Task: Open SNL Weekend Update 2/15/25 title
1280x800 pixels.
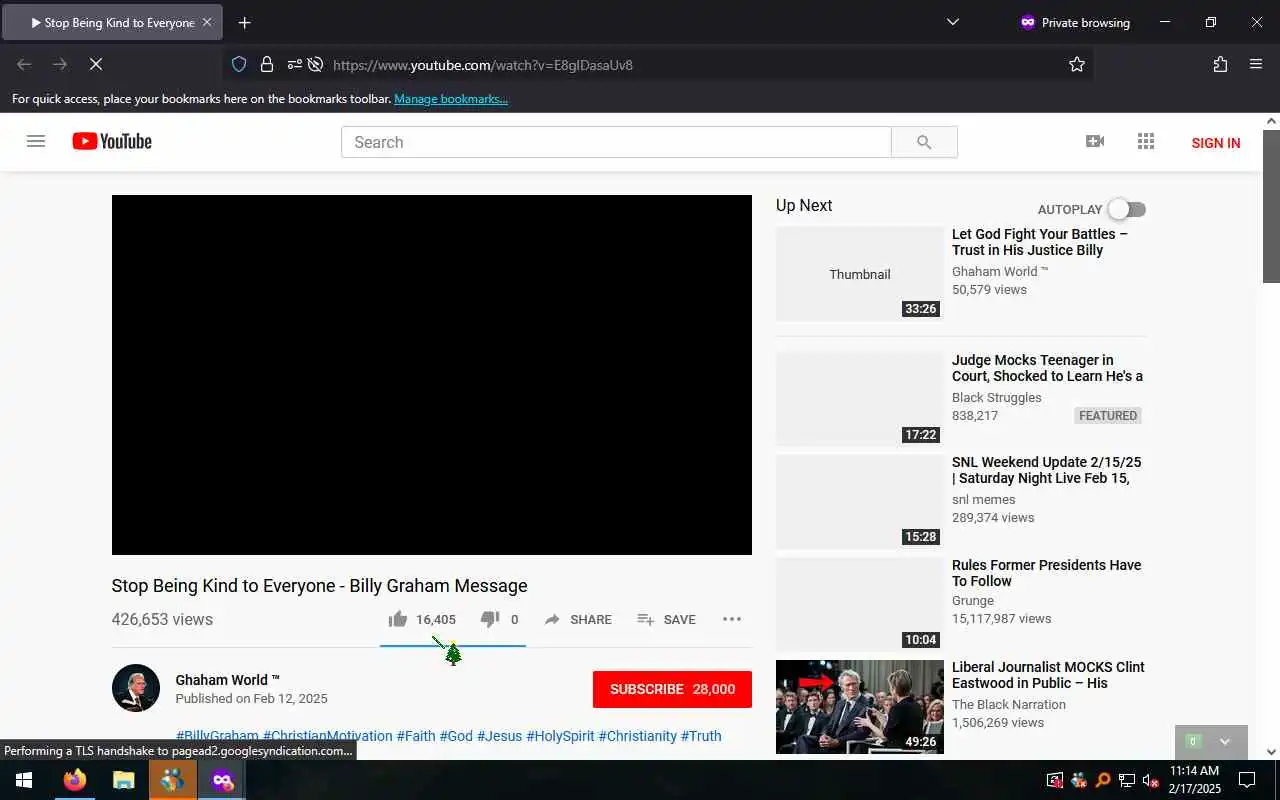Action: tap(1046, 470)
